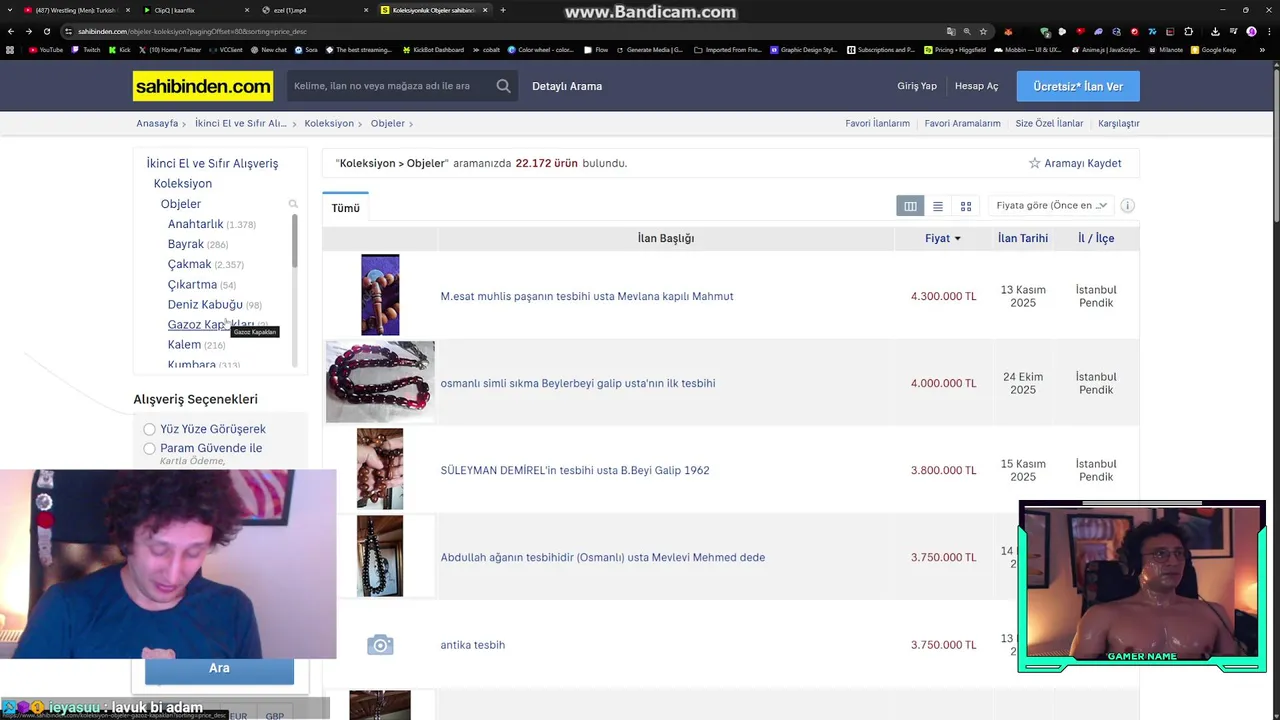This screenshot has height=720, width=1280.
Task: Show more bookmarks with the double chevron
Action: tap(1262, 50)
